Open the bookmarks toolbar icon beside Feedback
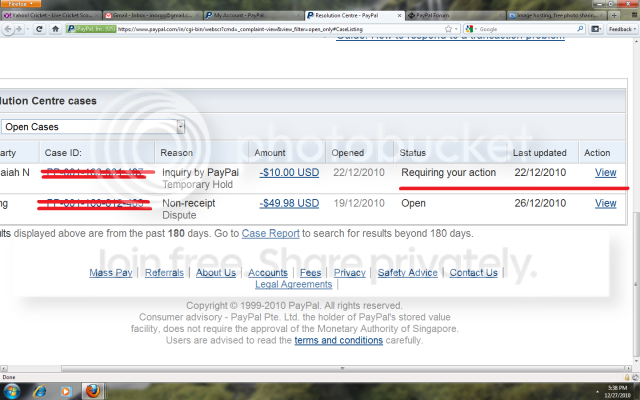The width and height of the screenshot is (640, 400). point(596,29)
